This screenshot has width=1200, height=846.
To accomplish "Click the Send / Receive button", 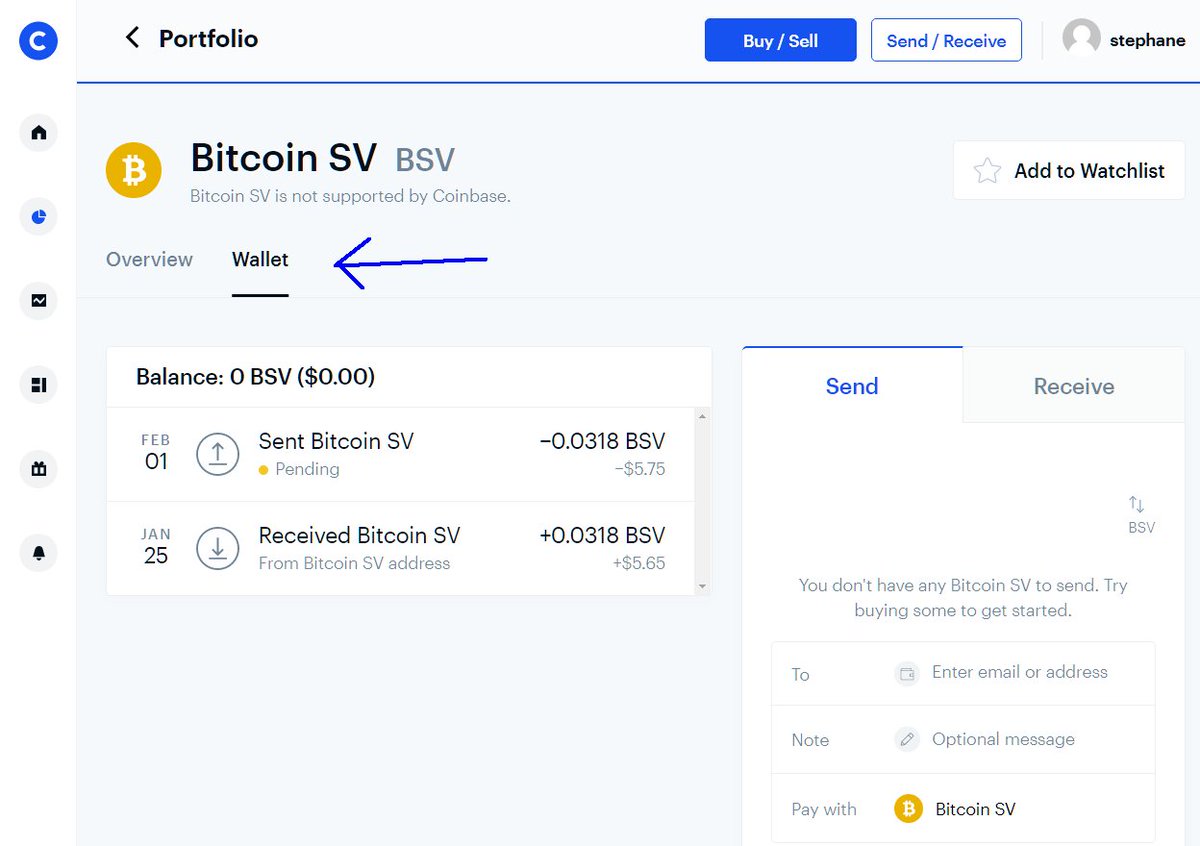I will [x=946, y=40].
